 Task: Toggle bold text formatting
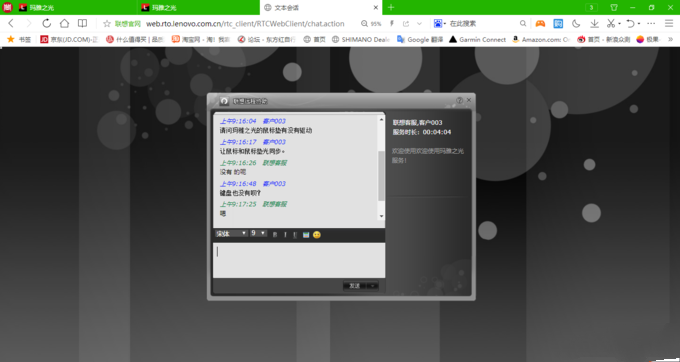pos(275,235)
